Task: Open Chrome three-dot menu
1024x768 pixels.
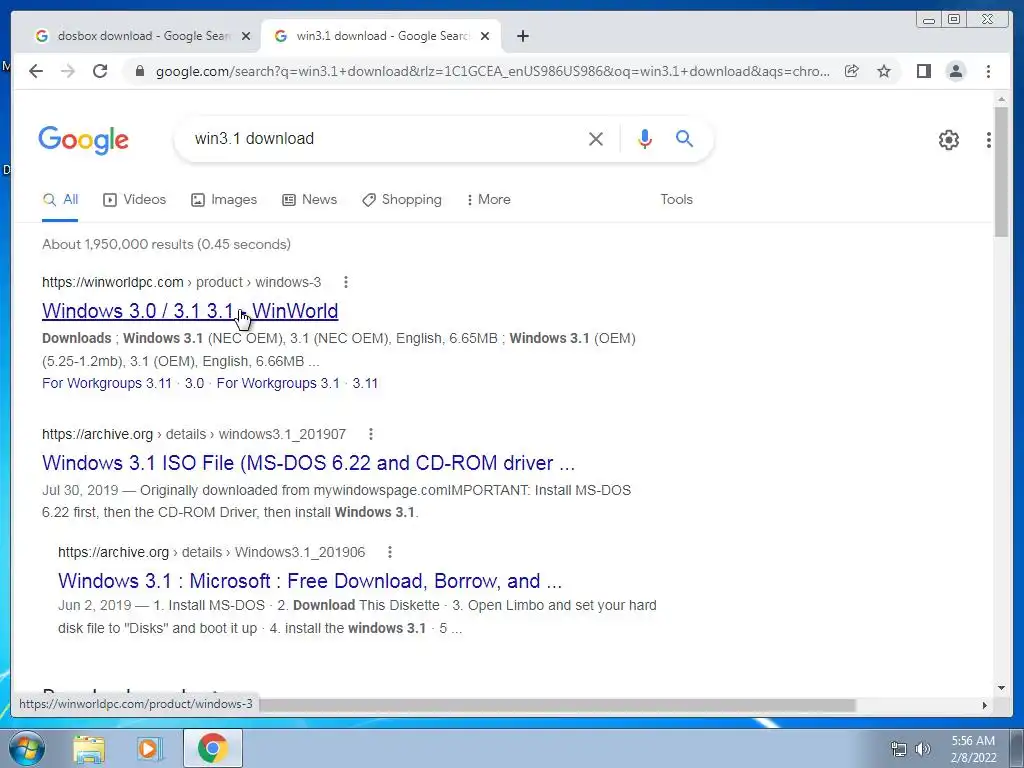Action: [988, 71]
